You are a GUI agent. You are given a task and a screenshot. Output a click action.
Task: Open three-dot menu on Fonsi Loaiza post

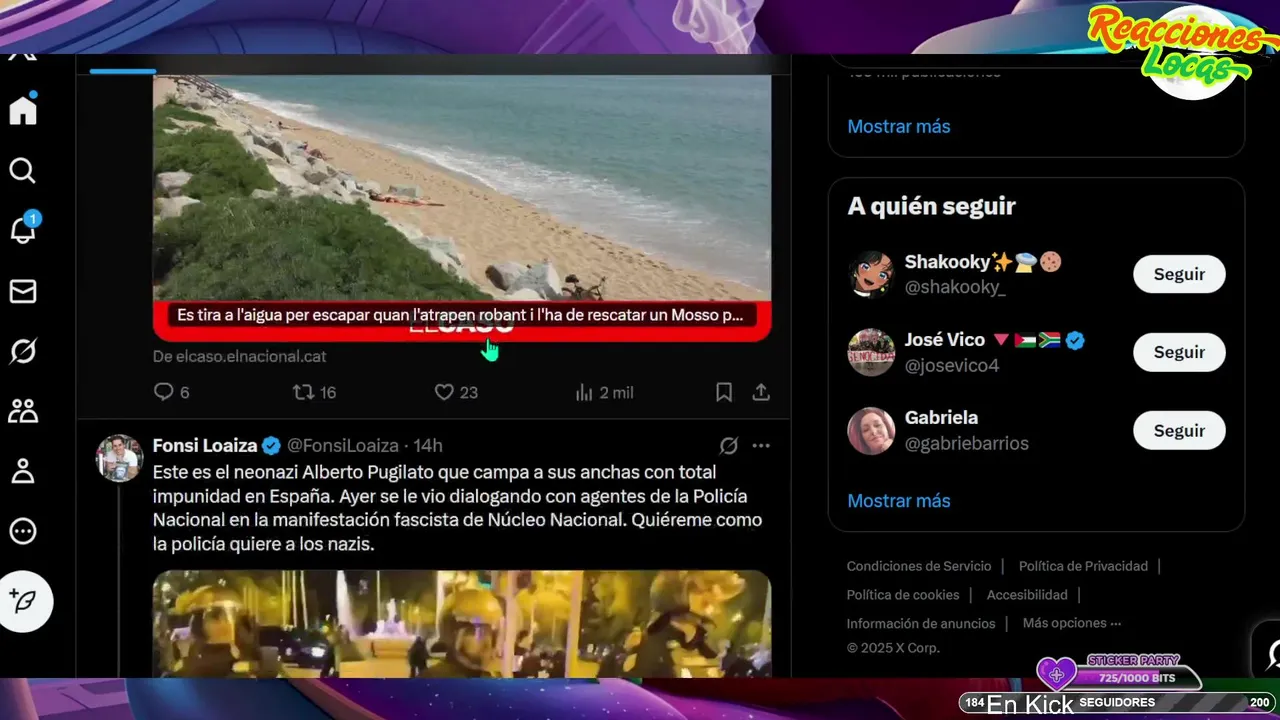click(x=761, y=445)
